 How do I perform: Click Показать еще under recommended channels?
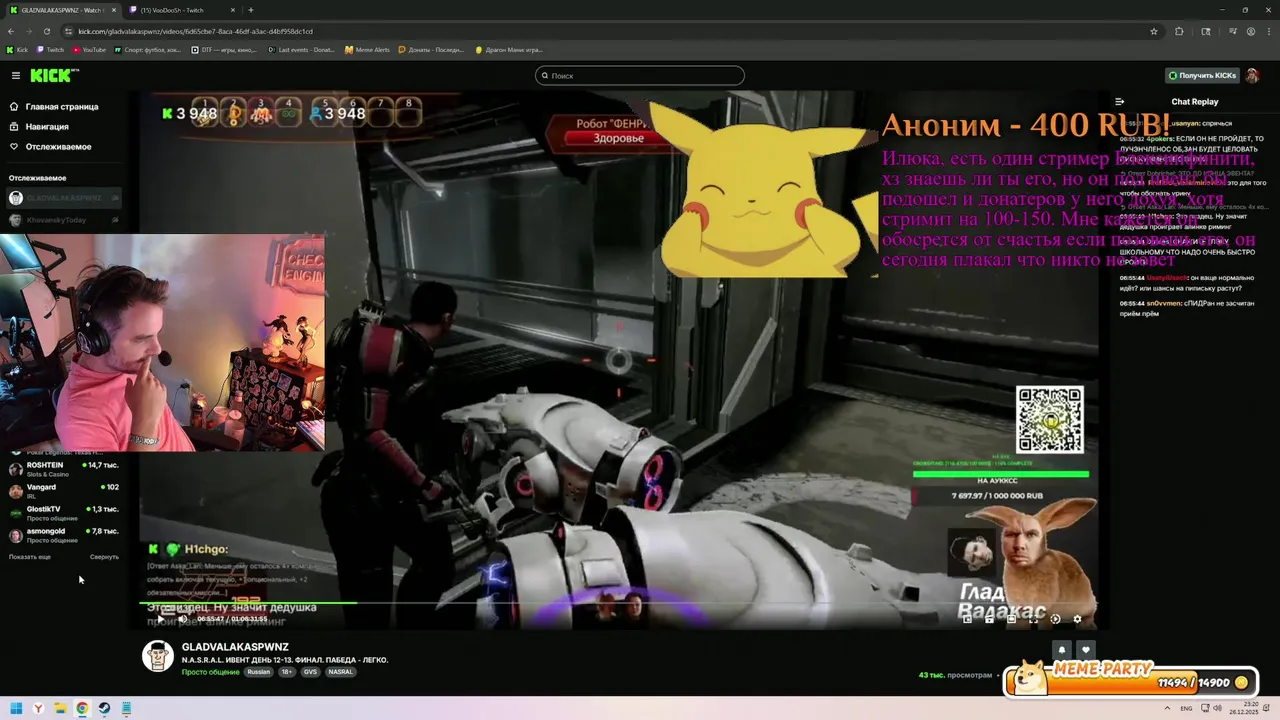[x=30, y=557]
